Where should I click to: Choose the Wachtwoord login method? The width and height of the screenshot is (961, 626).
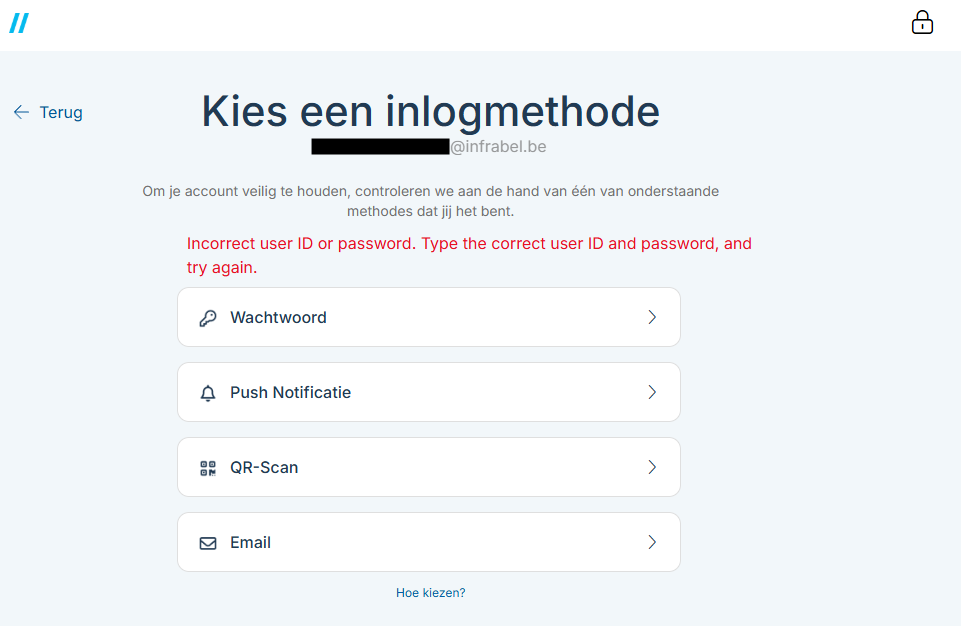(429, 317)
